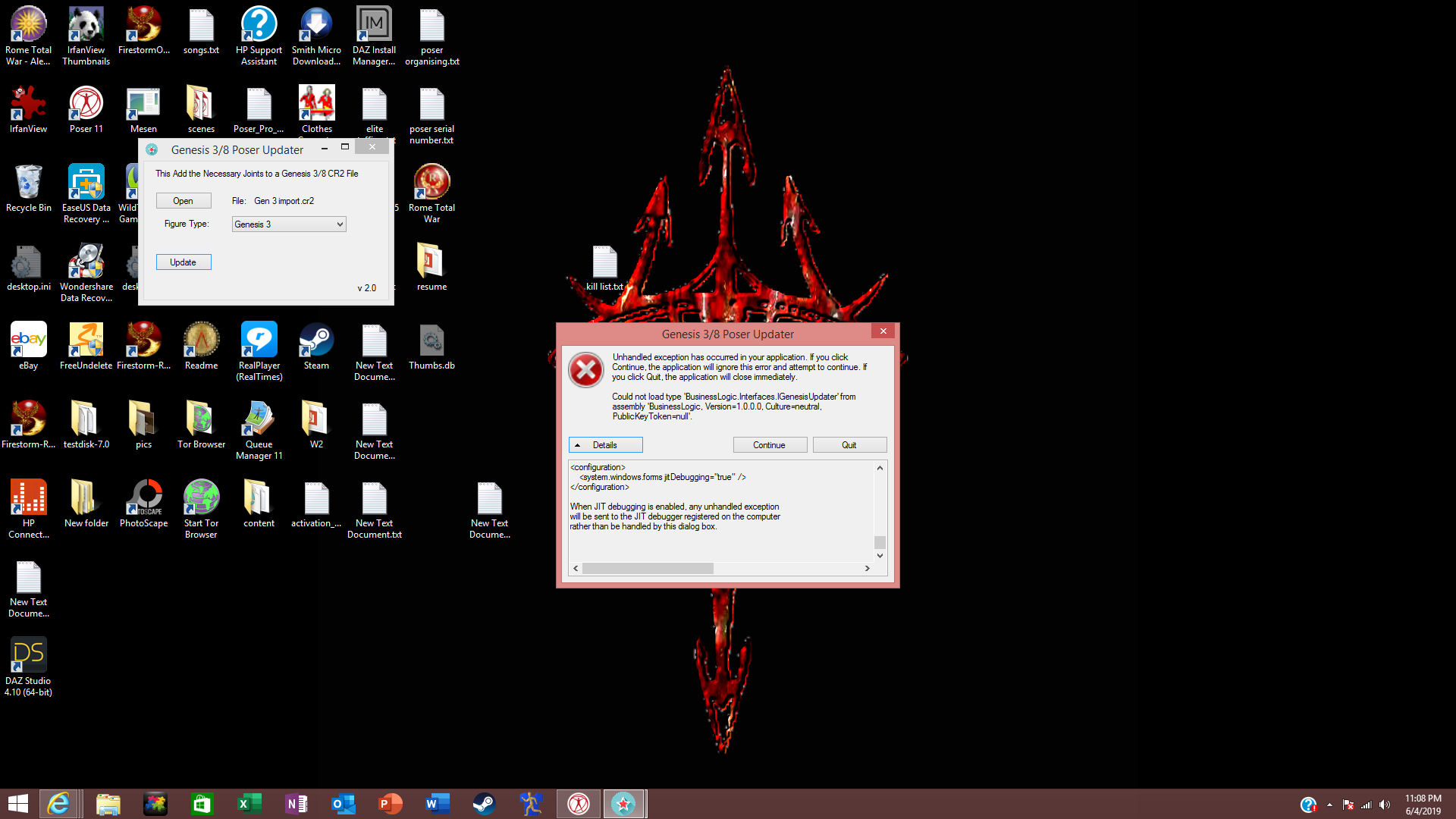Open Word from the taskbar

438,804
